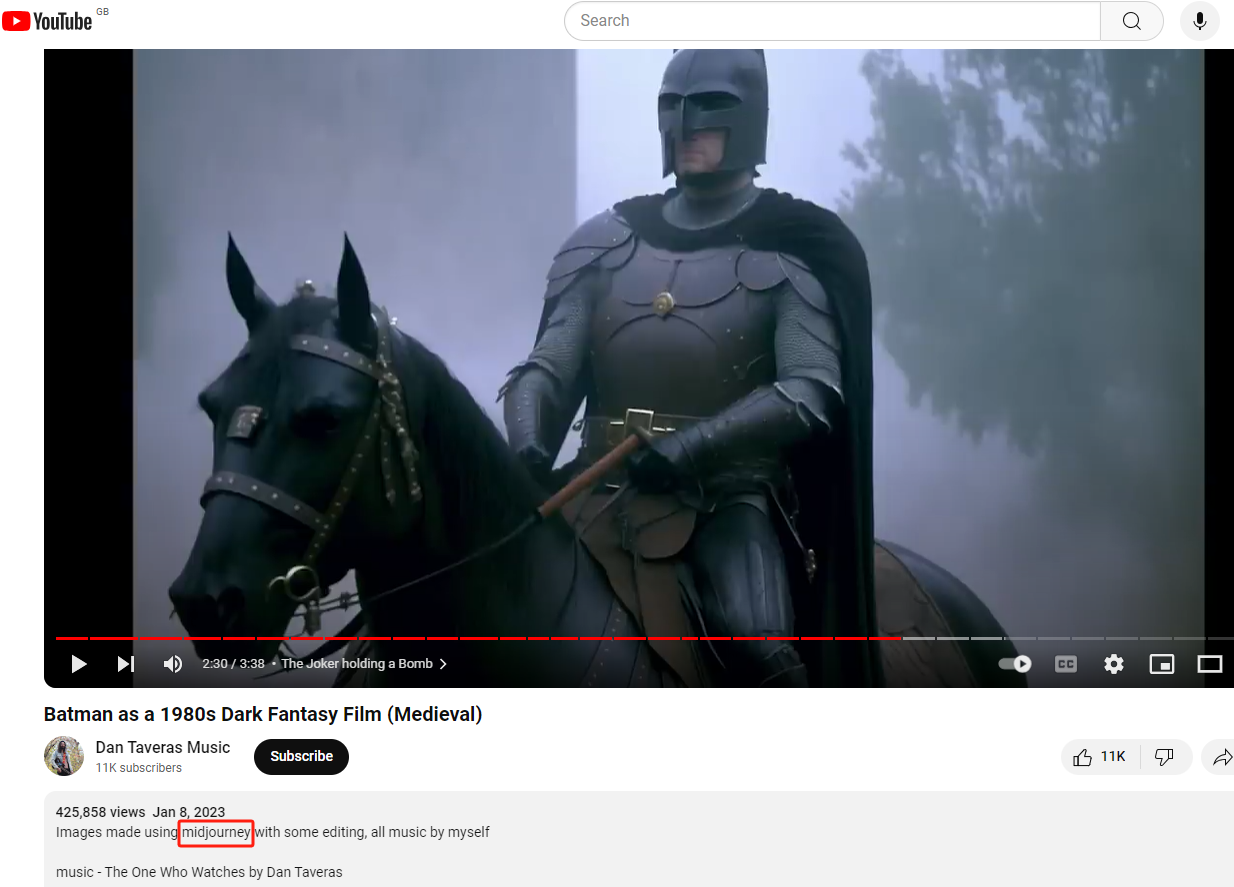
Task: Expand chapter 'The Joker holding a Bomb'
Action: click(x=364, y=664)
